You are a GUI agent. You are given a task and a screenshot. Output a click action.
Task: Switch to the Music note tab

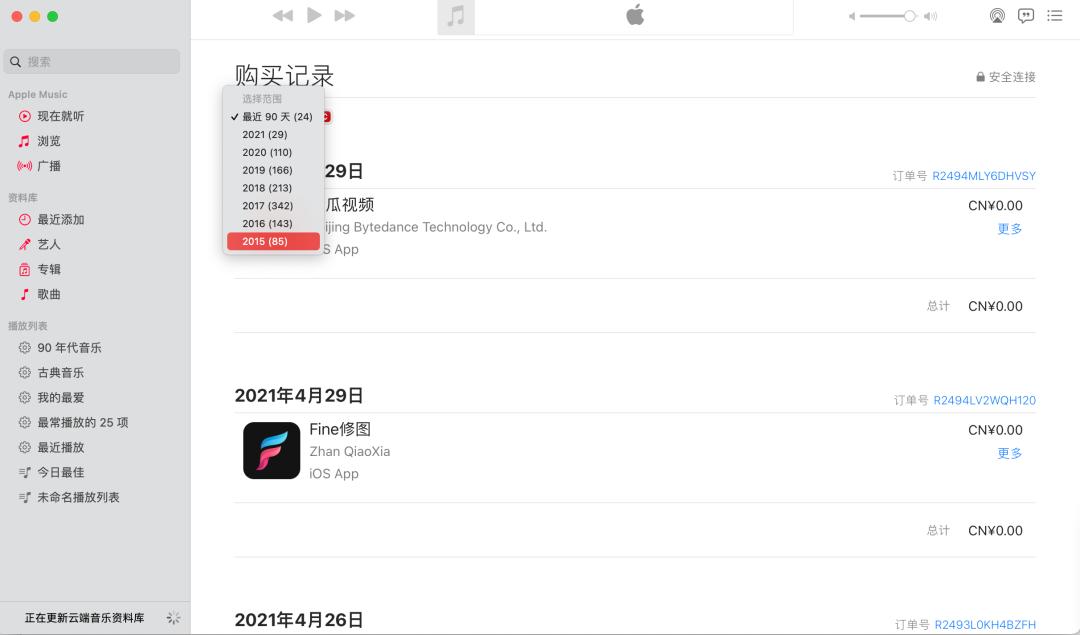(x=456, y=16)
